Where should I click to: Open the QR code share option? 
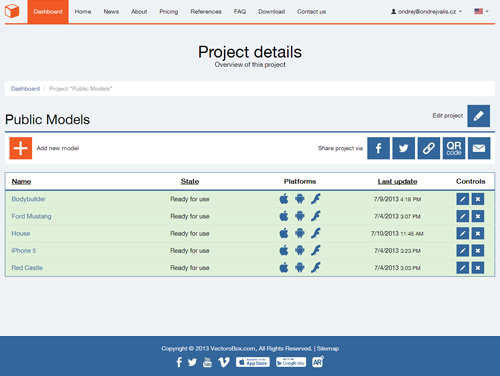454,148
